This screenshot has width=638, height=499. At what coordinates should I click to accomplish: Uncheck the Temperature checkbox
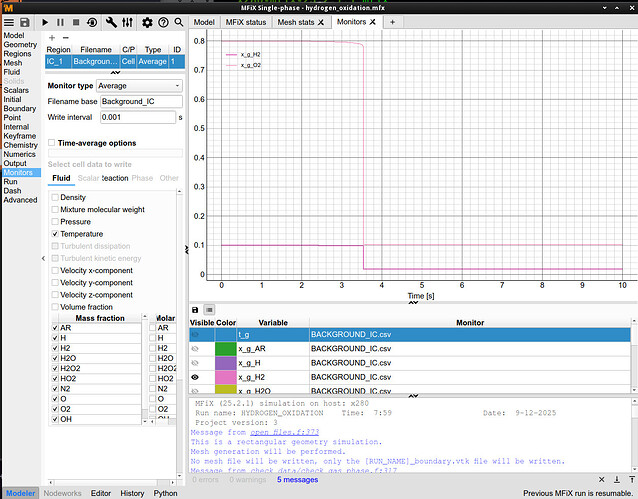click(x=55, y=234)
